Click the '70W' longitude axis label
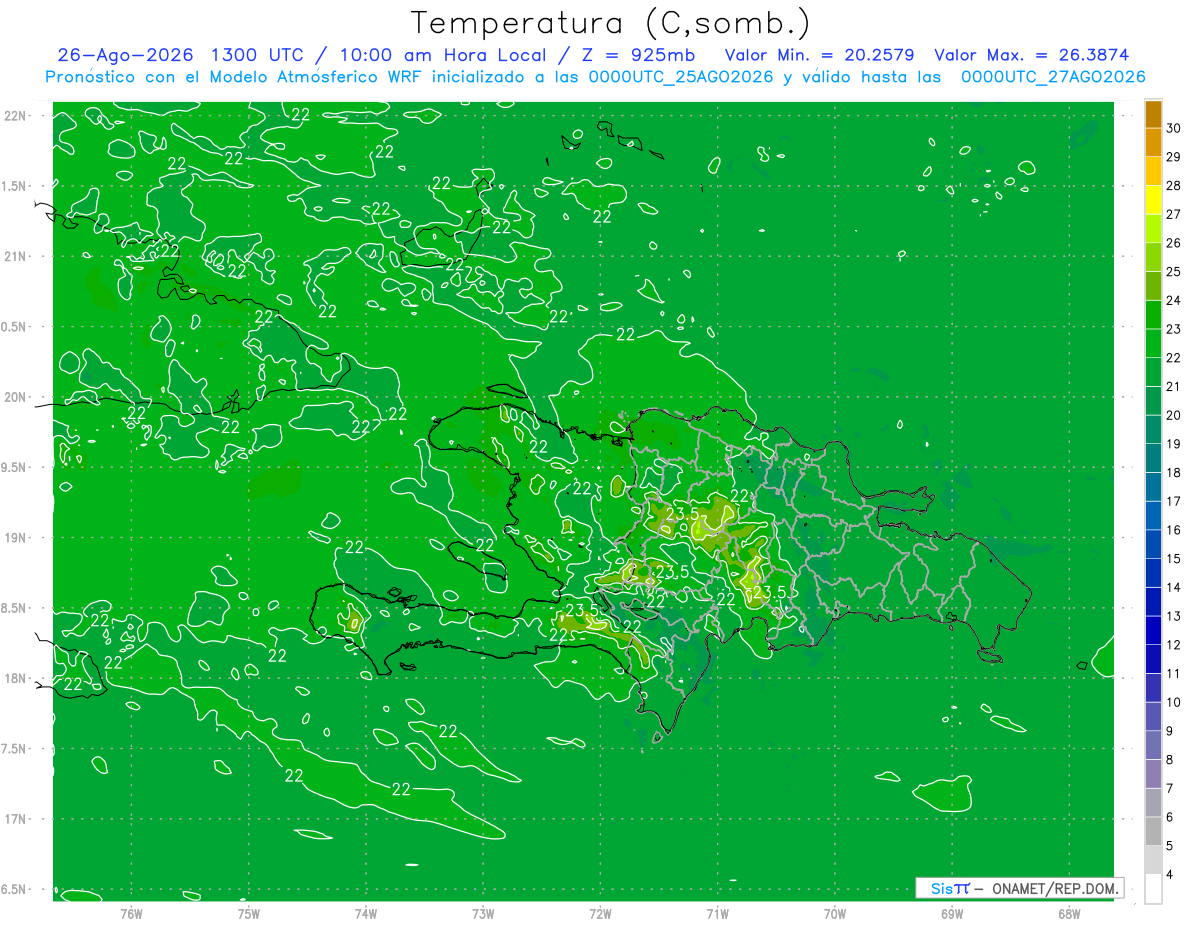This screenshot has width=1200, height=927. (835, 913)
